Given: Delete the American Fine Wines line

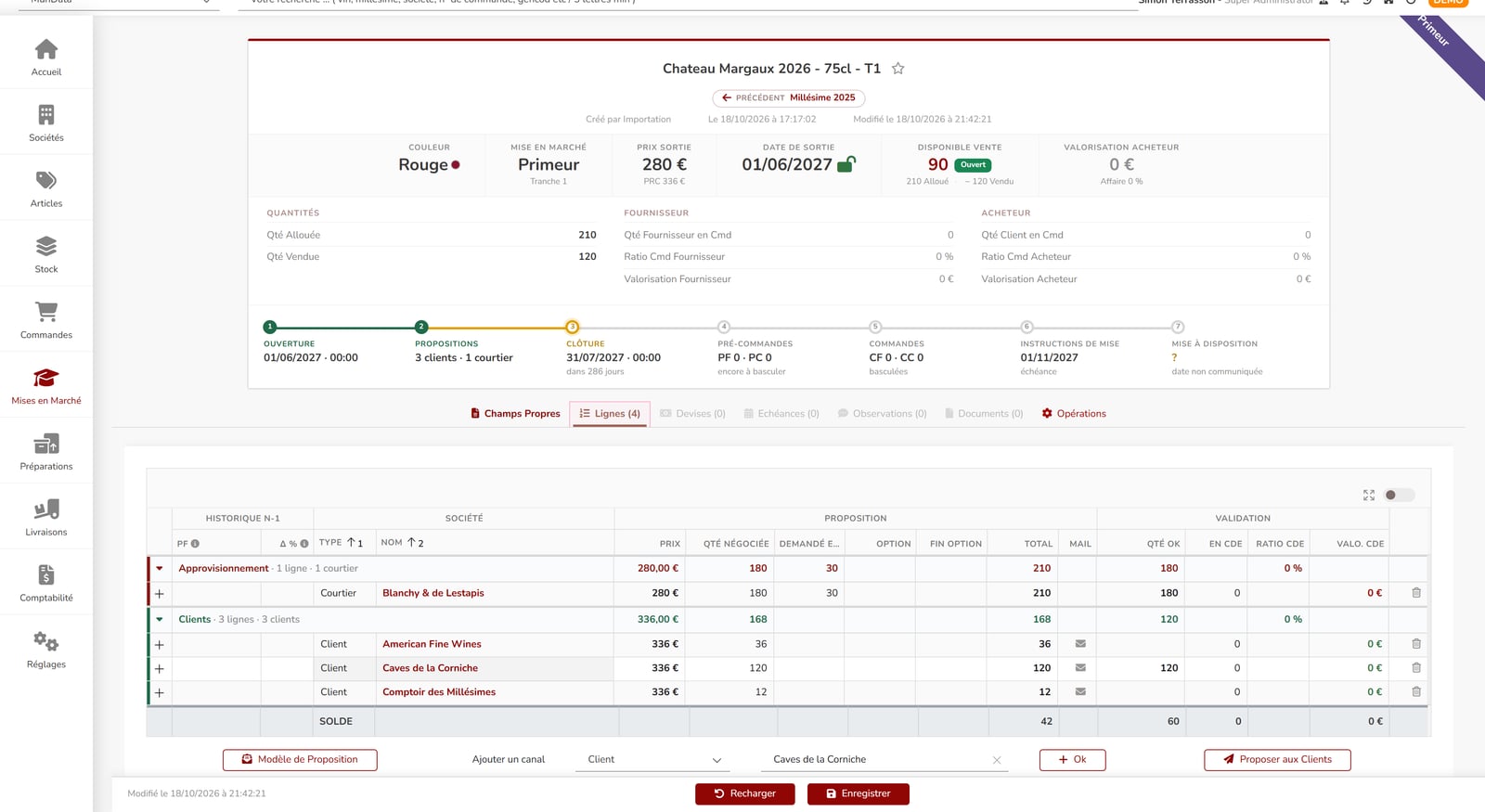Looking at the screenshot, I should (x=1416, y=644).
